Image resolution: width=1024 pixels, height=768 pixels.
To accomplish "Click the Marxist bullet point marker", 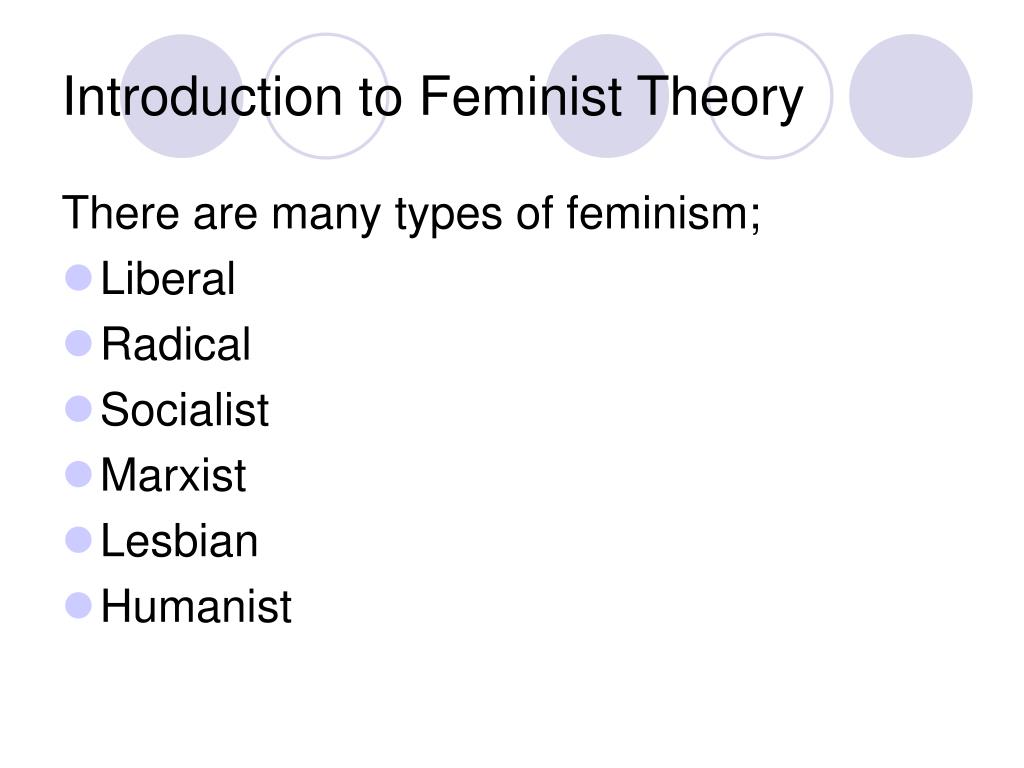I will (78, 474).
